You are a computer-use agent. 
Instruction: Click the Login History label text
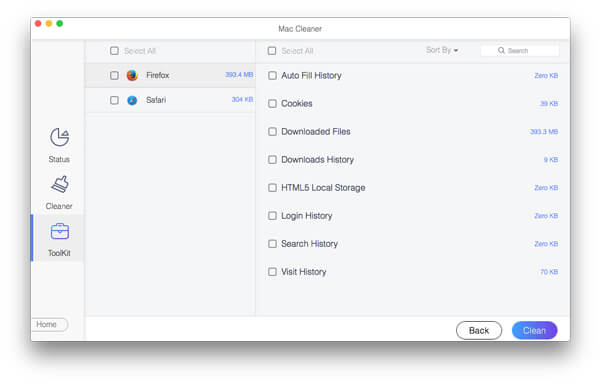click(x=307, y=216)
